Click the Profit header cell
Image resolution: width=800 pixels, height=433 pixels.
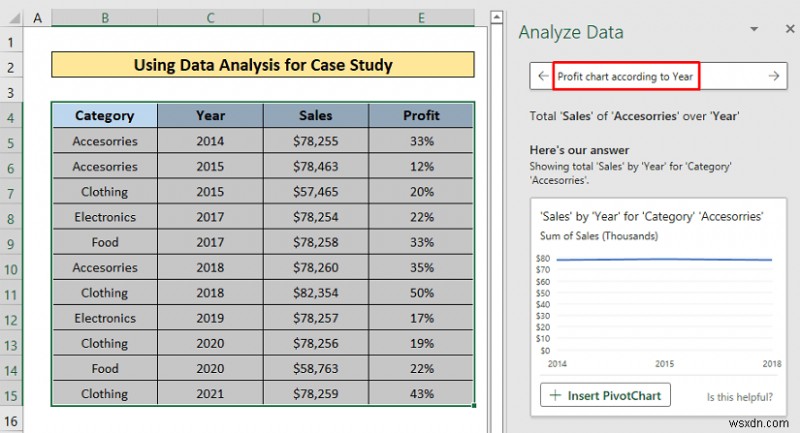(421, 116)
